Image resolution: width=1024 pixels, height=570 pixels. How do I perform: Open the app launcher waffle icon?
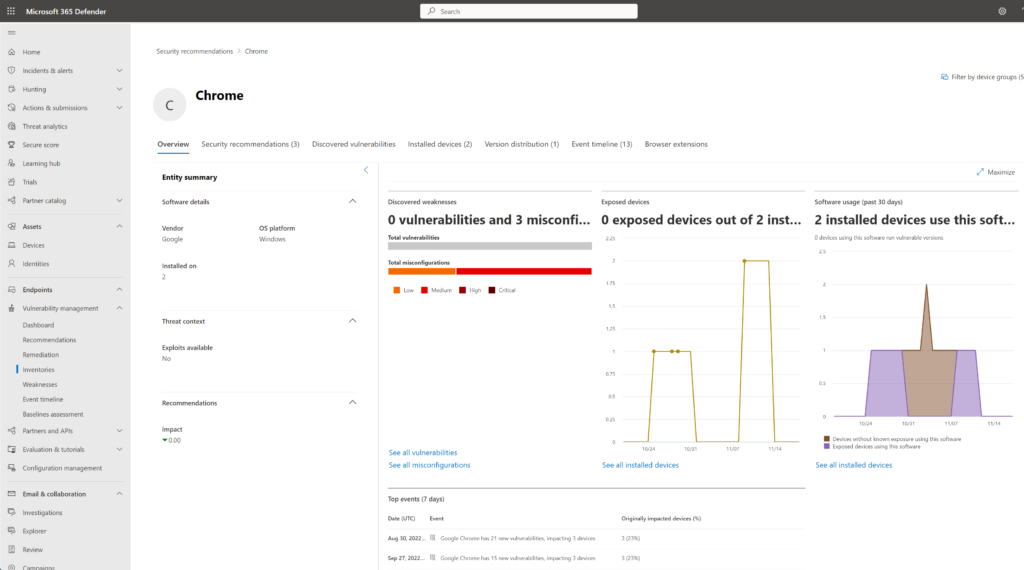tap(11, 11)
